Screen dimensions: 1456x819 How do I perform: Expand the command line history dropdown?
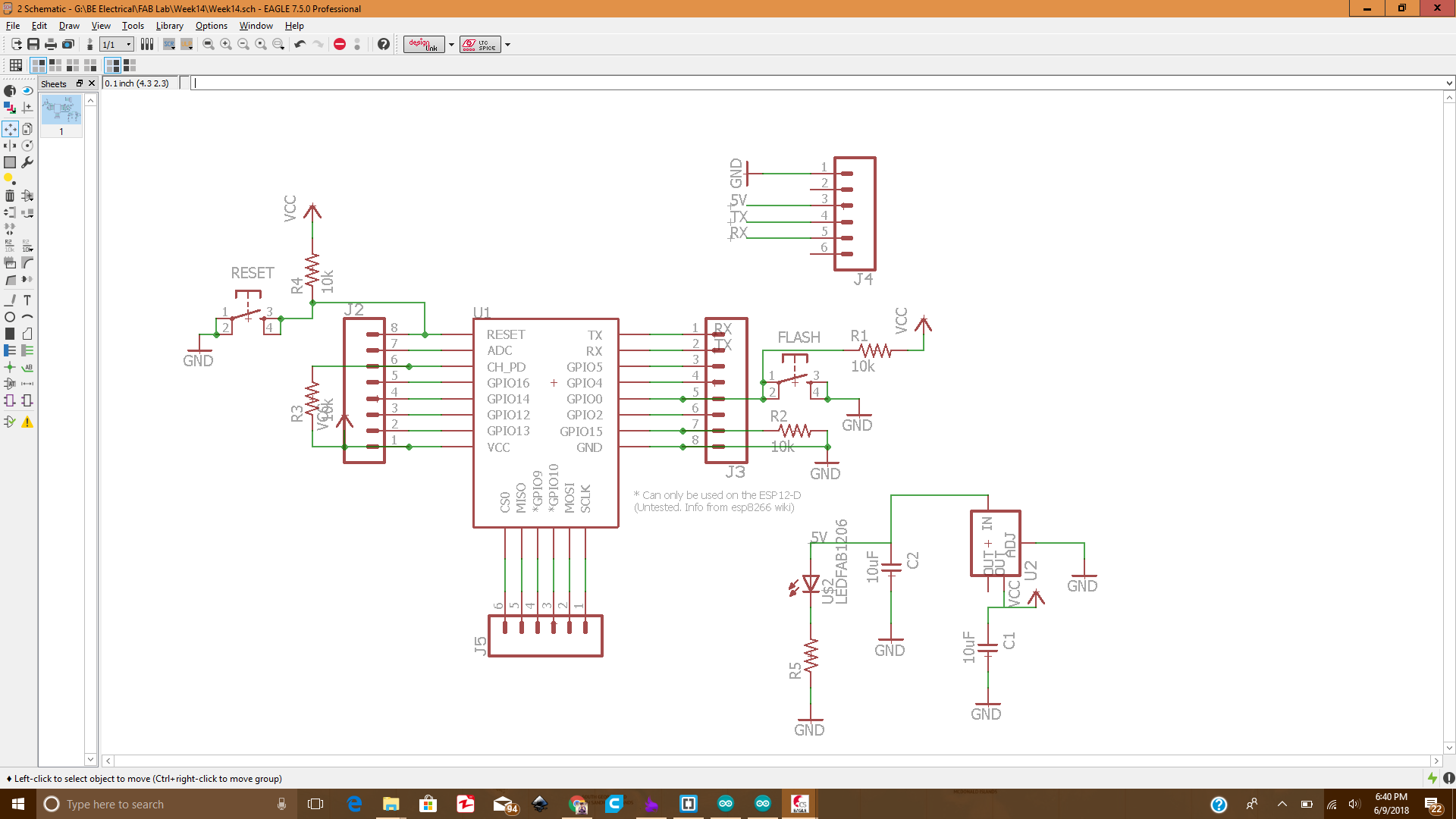(x=1448, y=83)
